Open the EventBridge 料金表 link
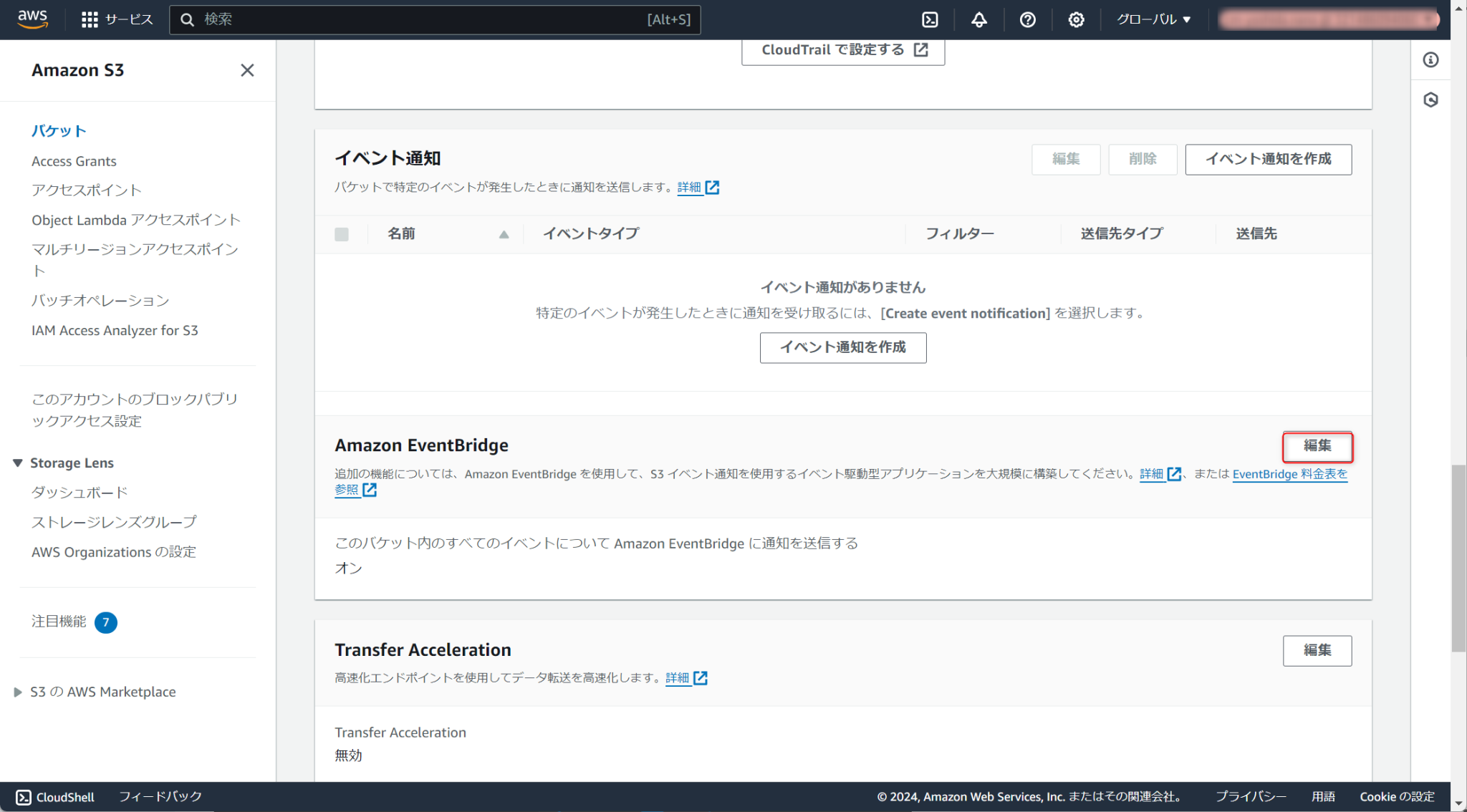This screenshot has width=1467, height=812. pyautogui.click(x=1289, y=473)
